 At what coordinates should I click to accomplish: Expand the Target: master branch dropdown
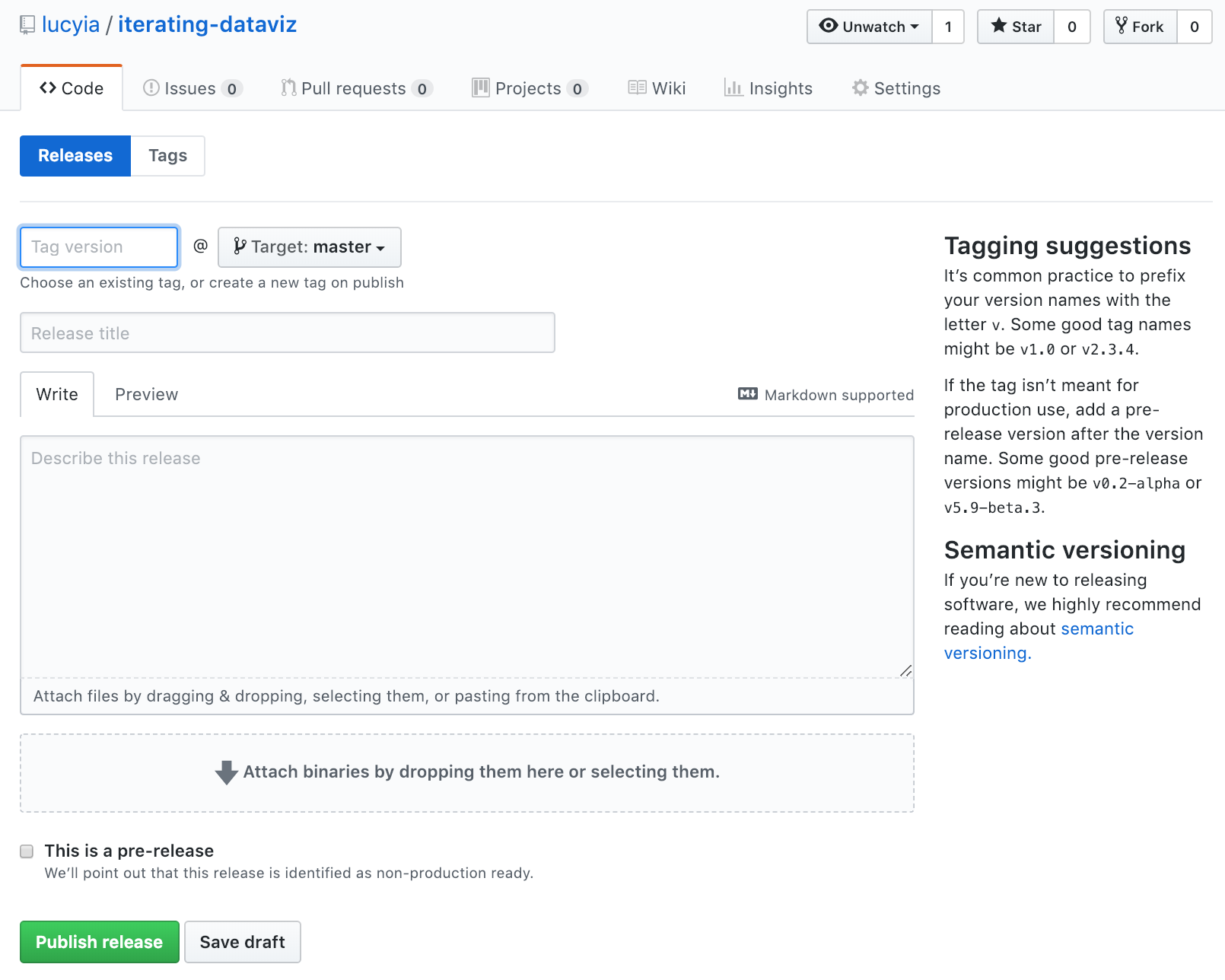click(310, 247)
